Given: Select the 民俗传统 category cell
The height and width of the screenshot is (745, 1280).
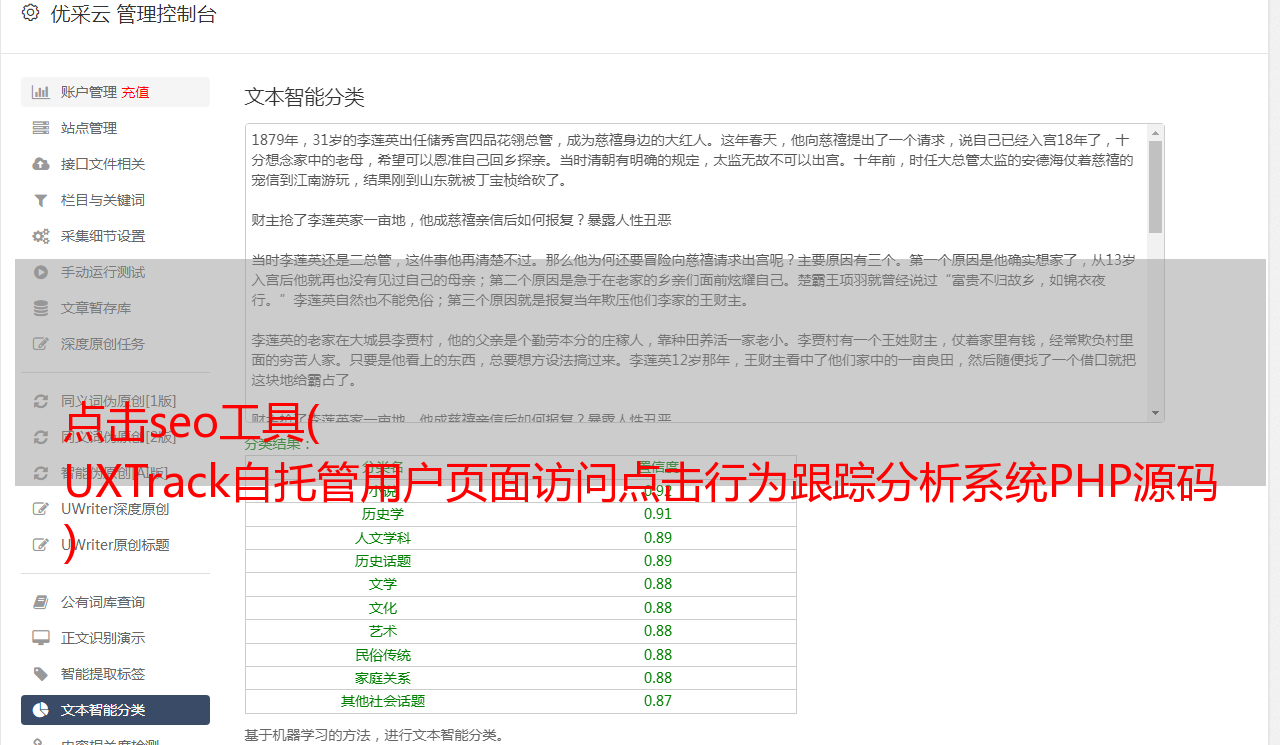Looking at the screenshot, I should pos(383,655).
